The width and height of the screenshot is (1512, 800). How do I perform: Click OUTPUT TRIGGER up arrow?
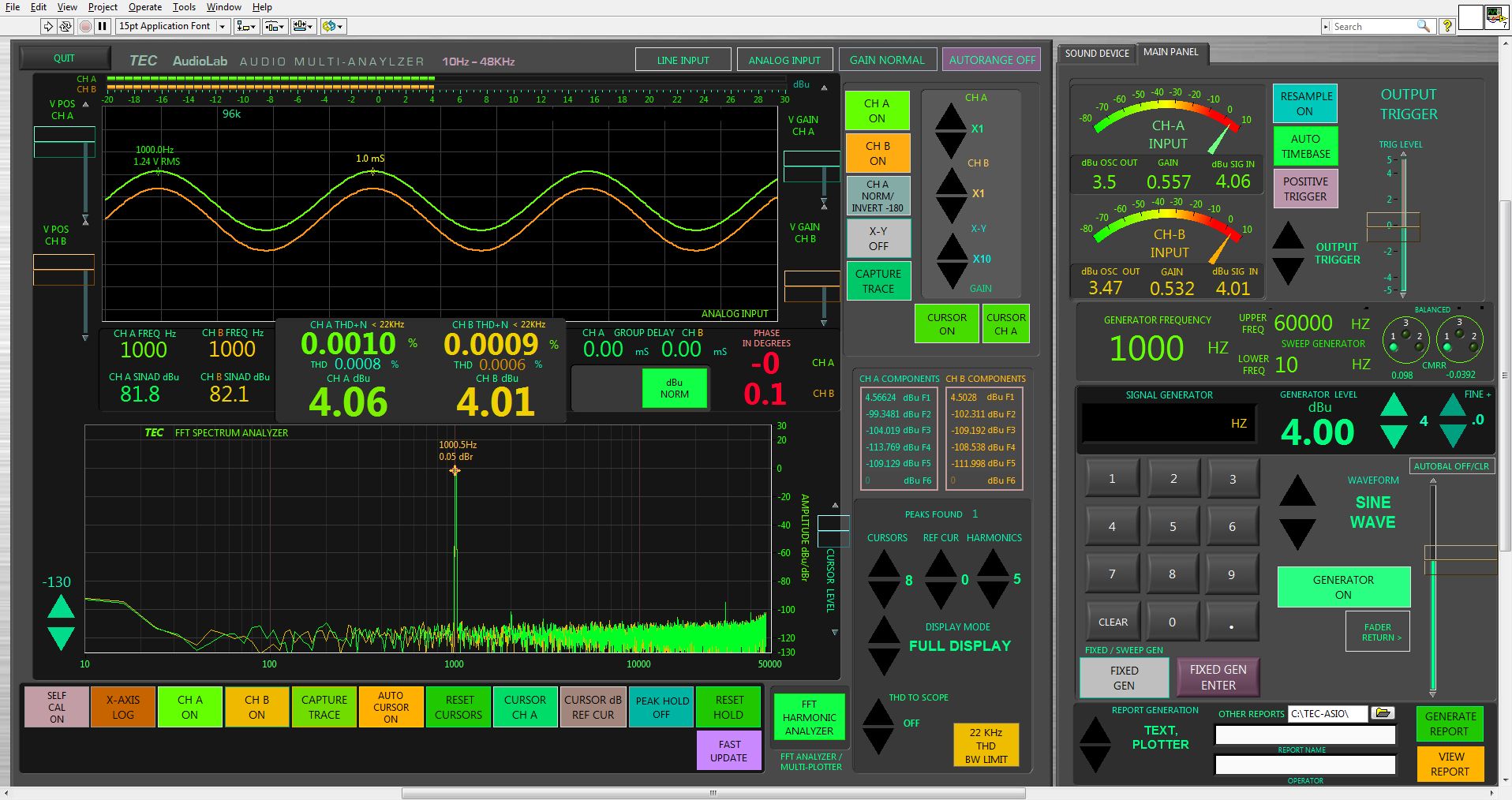point(1288,237)
